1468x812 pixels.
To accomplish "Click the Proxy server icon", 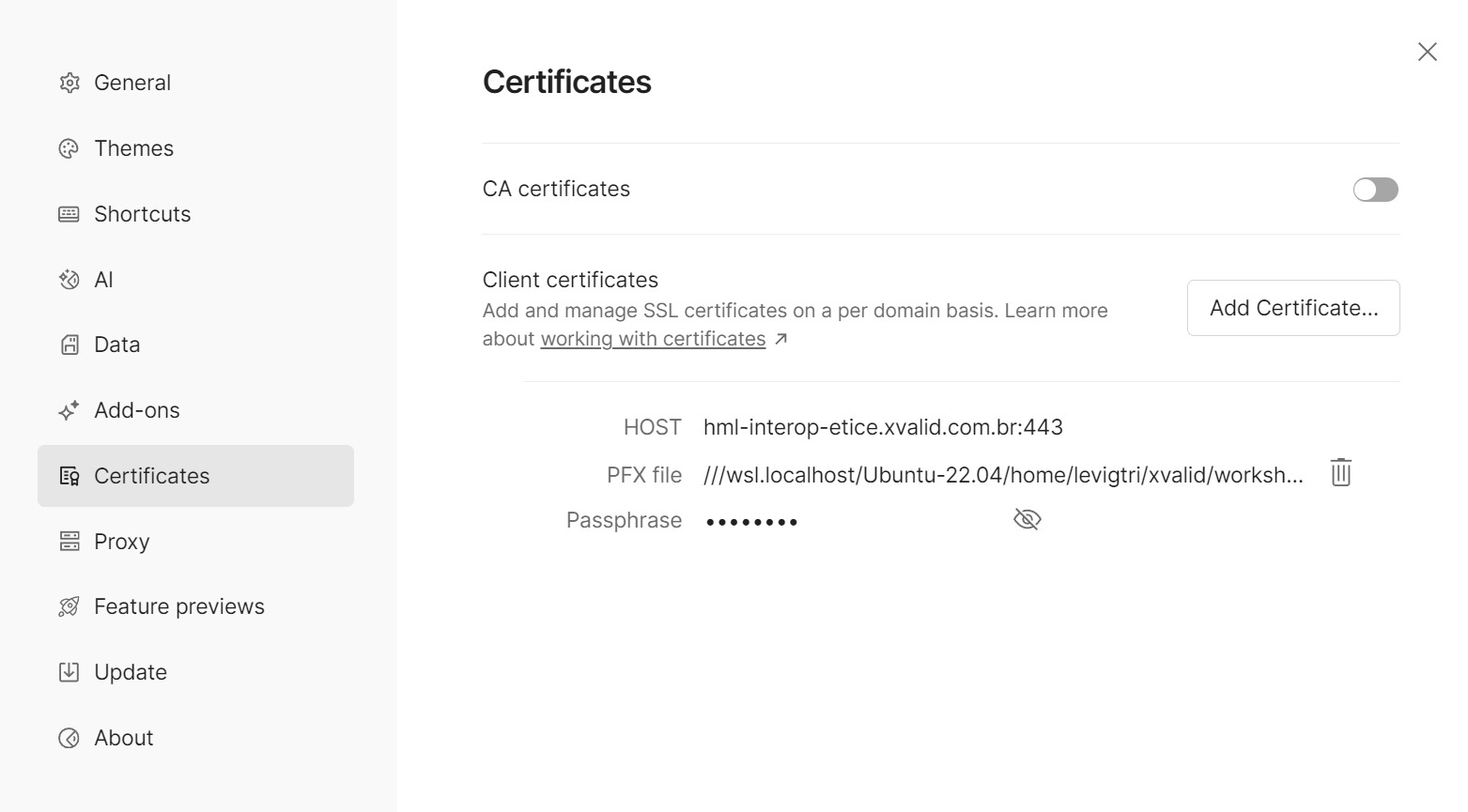I will coord(70,542).
